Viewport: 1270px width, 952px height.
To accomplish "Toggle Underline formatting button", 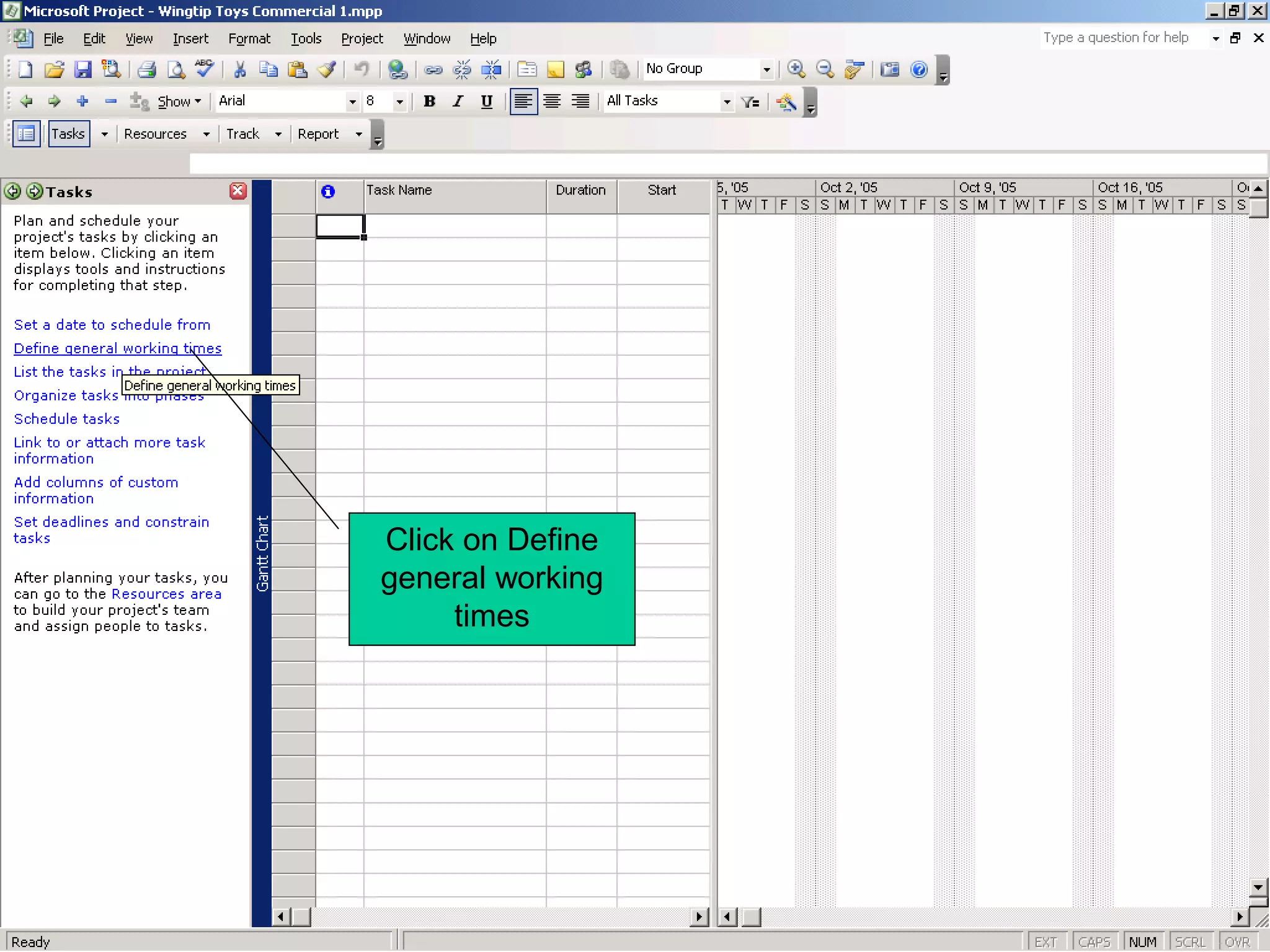I will coord(487,101).
